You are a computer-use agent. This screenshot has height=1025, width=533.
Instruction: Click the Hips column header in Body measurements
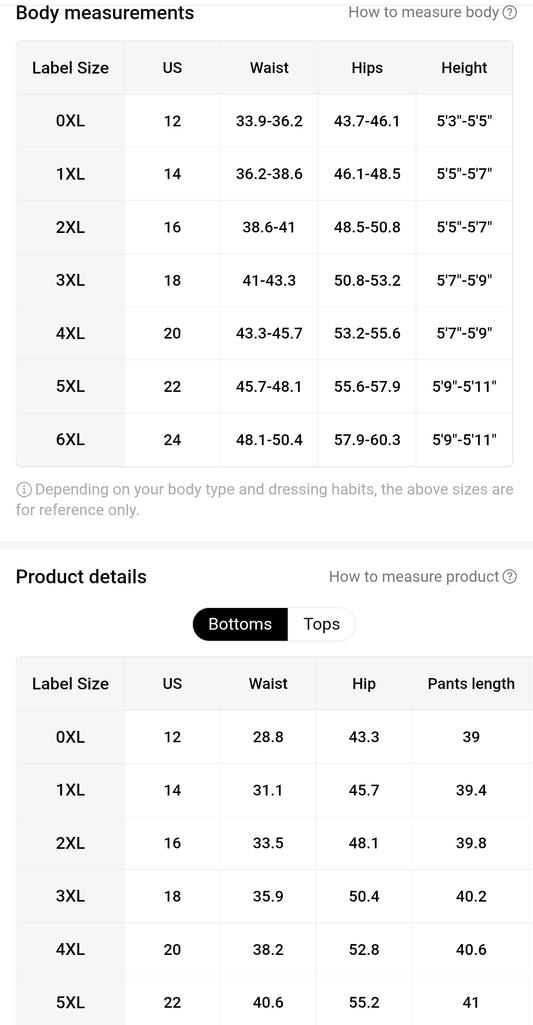pyautogui.click(x=367, y=68)
